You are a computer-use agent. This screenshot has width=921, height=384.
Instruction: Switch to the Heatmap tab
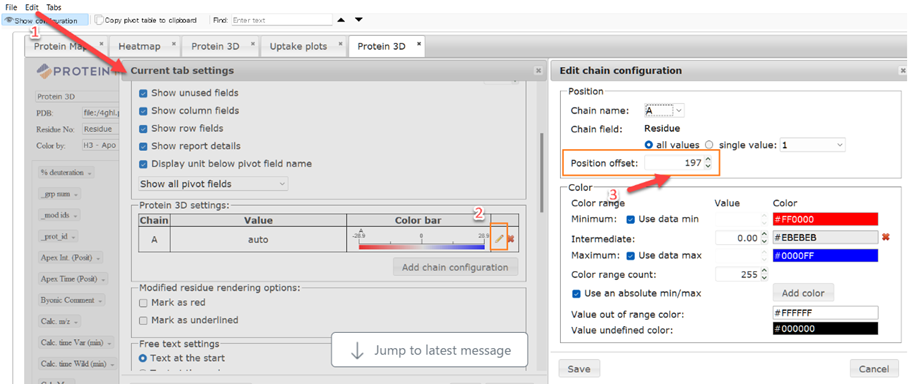pos(139,46)
